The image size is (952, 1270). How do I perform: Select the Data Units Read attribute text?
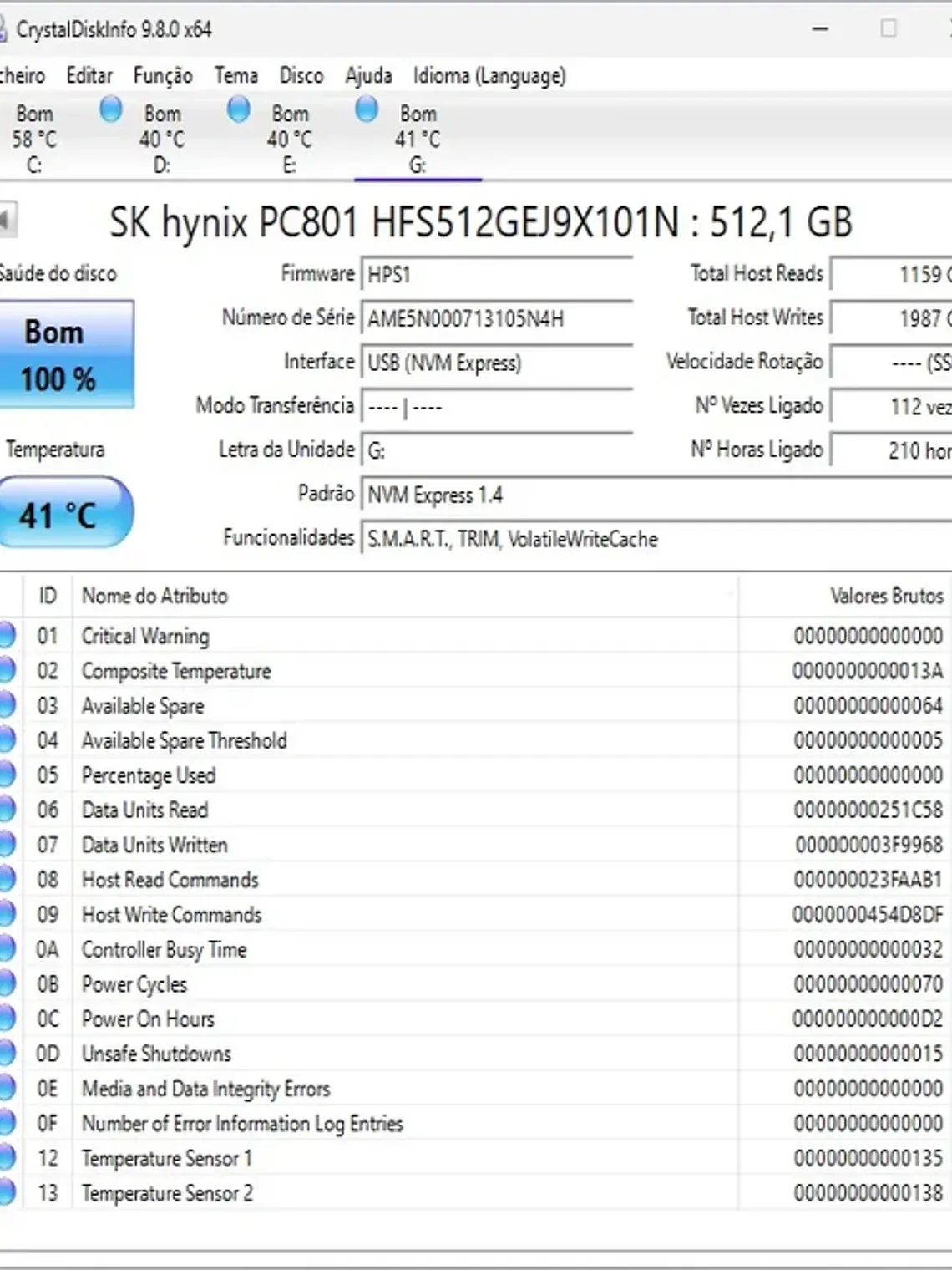144,810
